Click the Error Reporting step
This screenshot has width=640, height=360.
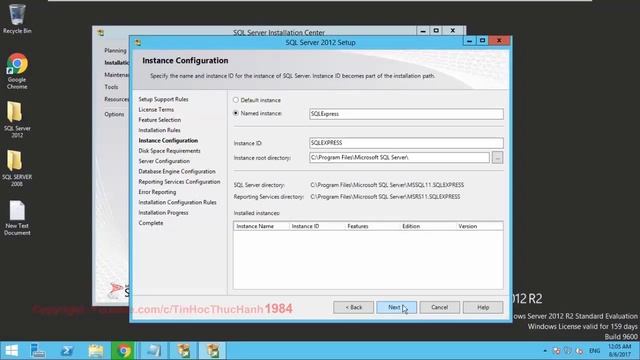click(157, 192)
